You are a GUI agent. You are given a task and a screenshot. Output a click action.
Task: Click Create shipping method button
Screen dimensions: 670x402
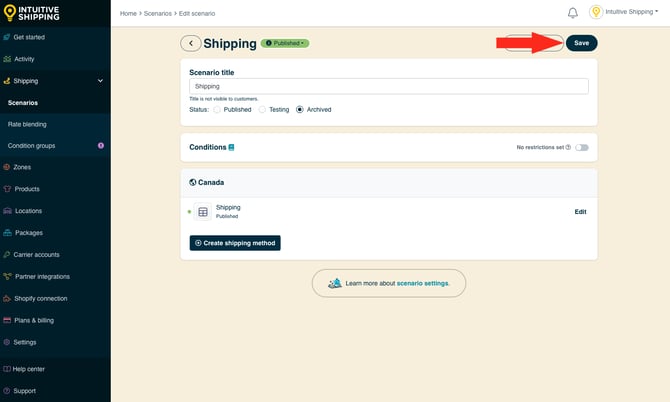tap(235, 243)
